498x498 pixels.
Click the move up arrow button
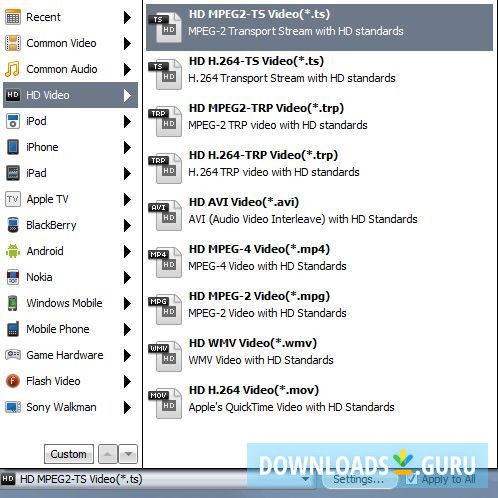pos(108,454)
